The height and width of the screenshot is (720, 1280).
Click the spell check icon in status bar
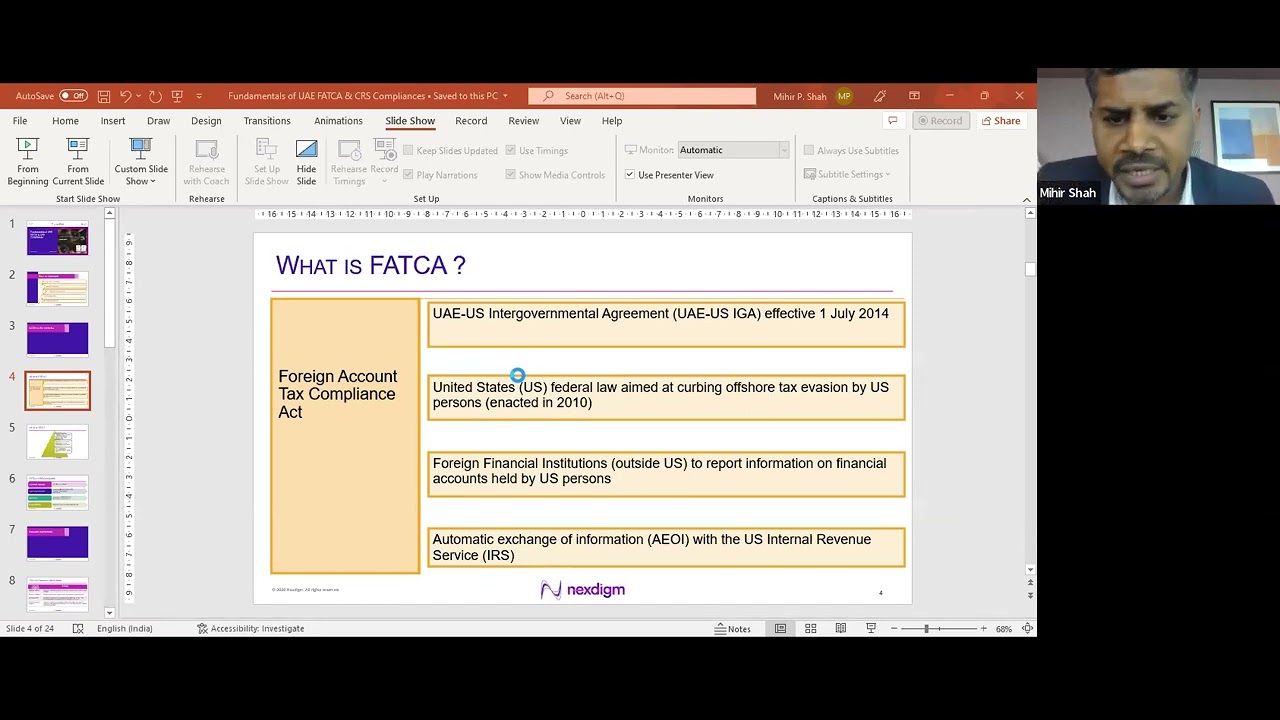(x=77, y=628)
